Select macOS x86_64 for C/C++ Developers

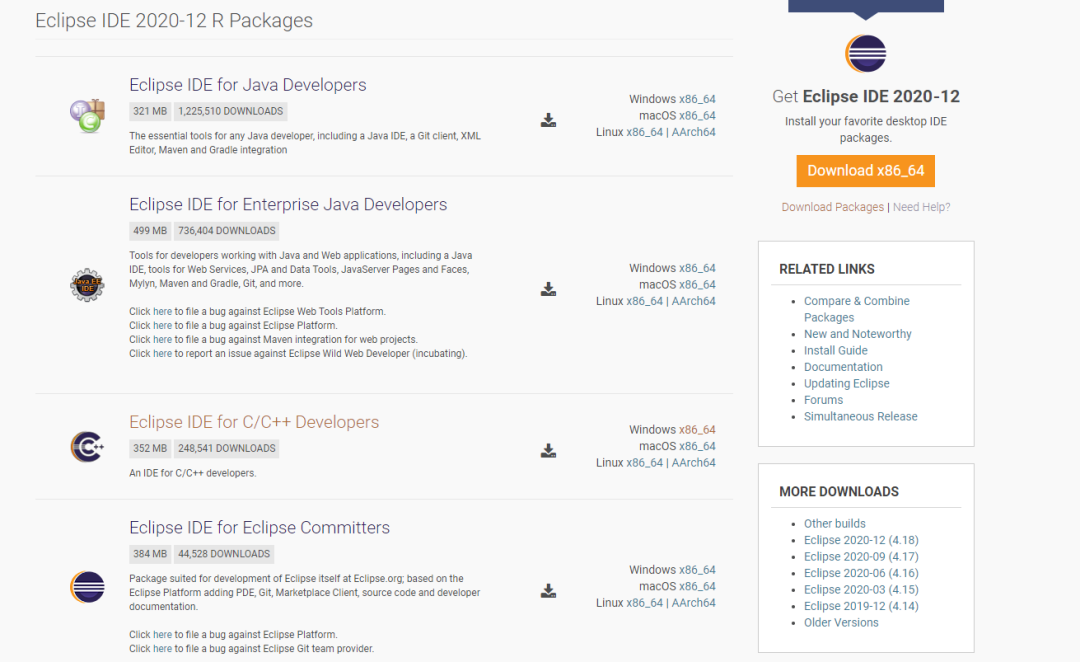tap(697, 446)
